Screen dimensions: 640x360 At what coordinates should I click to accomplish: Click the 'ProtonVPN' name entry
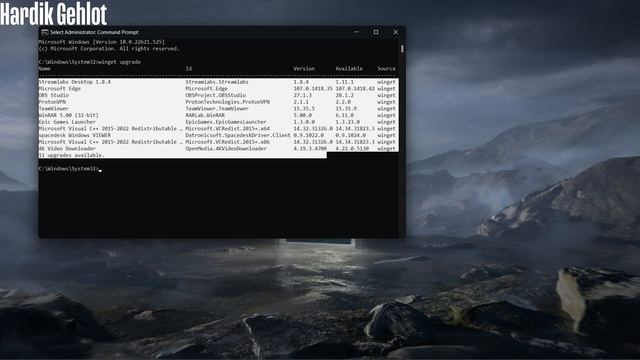click(x=52, y=102)
